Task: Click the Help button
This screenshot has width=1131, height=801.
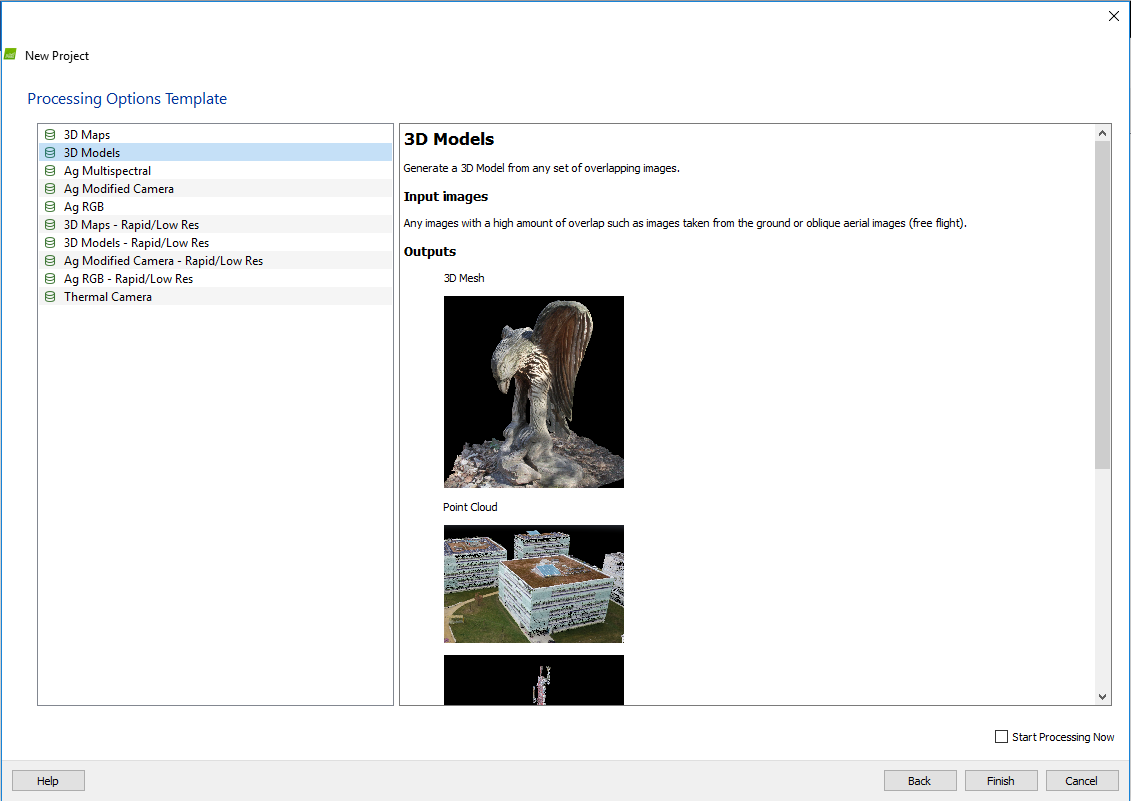Action: click(48, 781)
